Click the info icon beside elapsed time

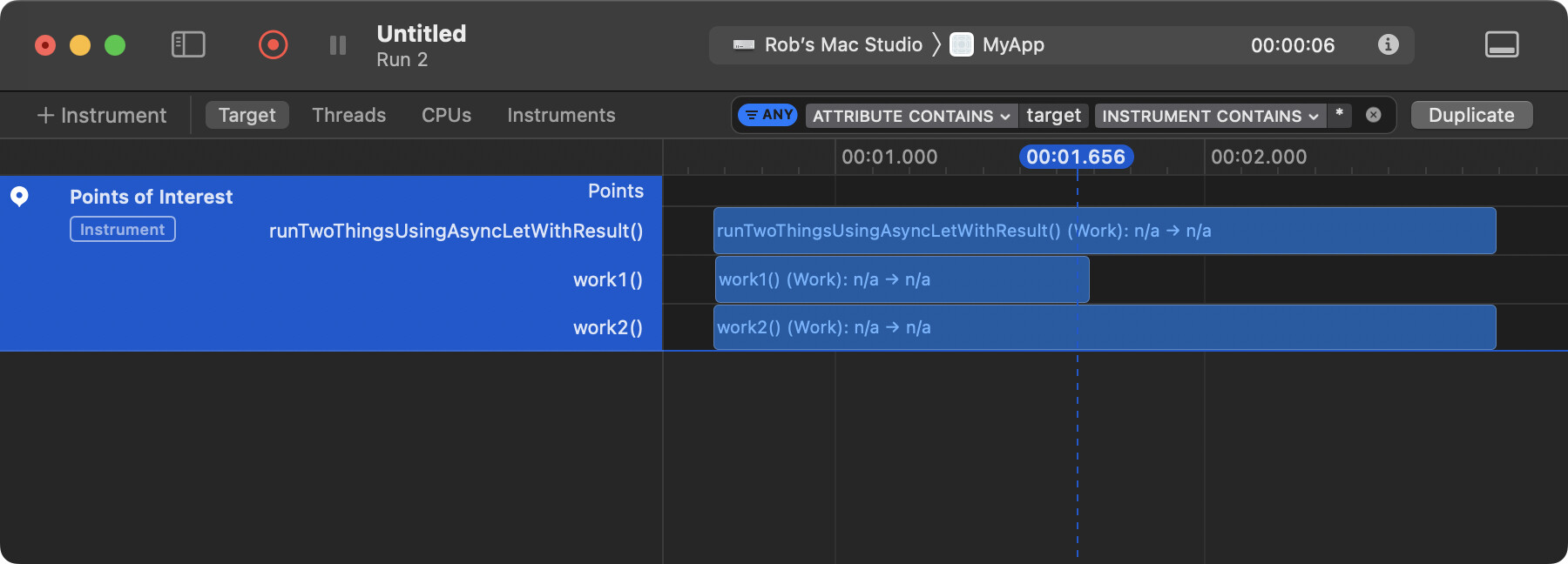coord(1389,44)
